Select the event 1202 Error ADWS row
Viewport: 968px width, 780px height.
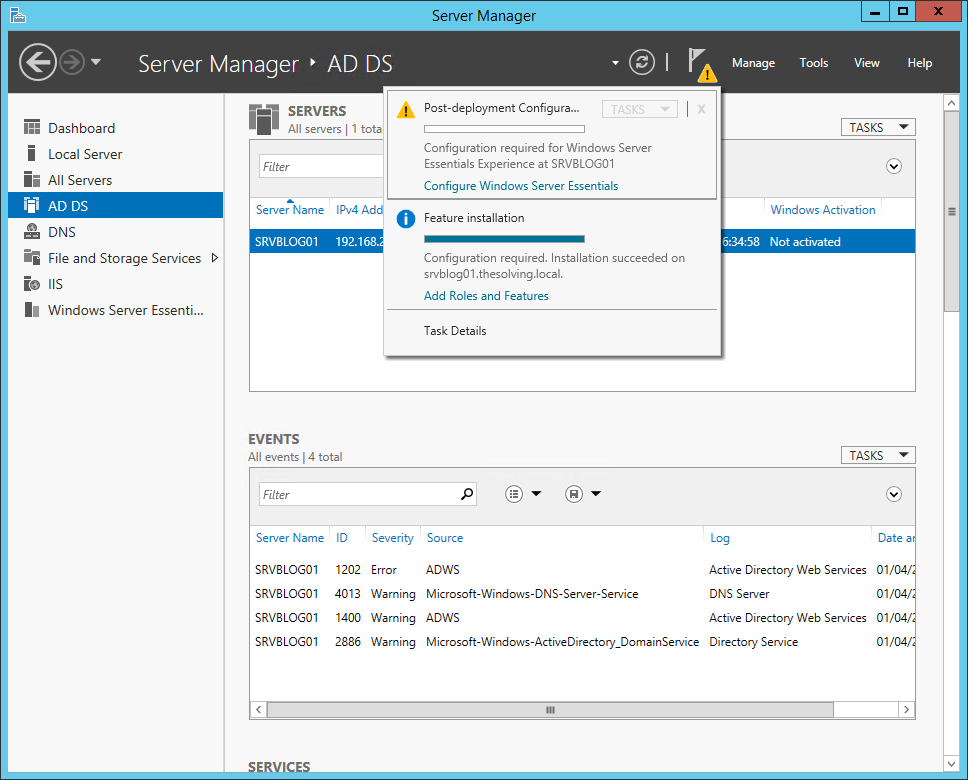[x=582, y=569]
